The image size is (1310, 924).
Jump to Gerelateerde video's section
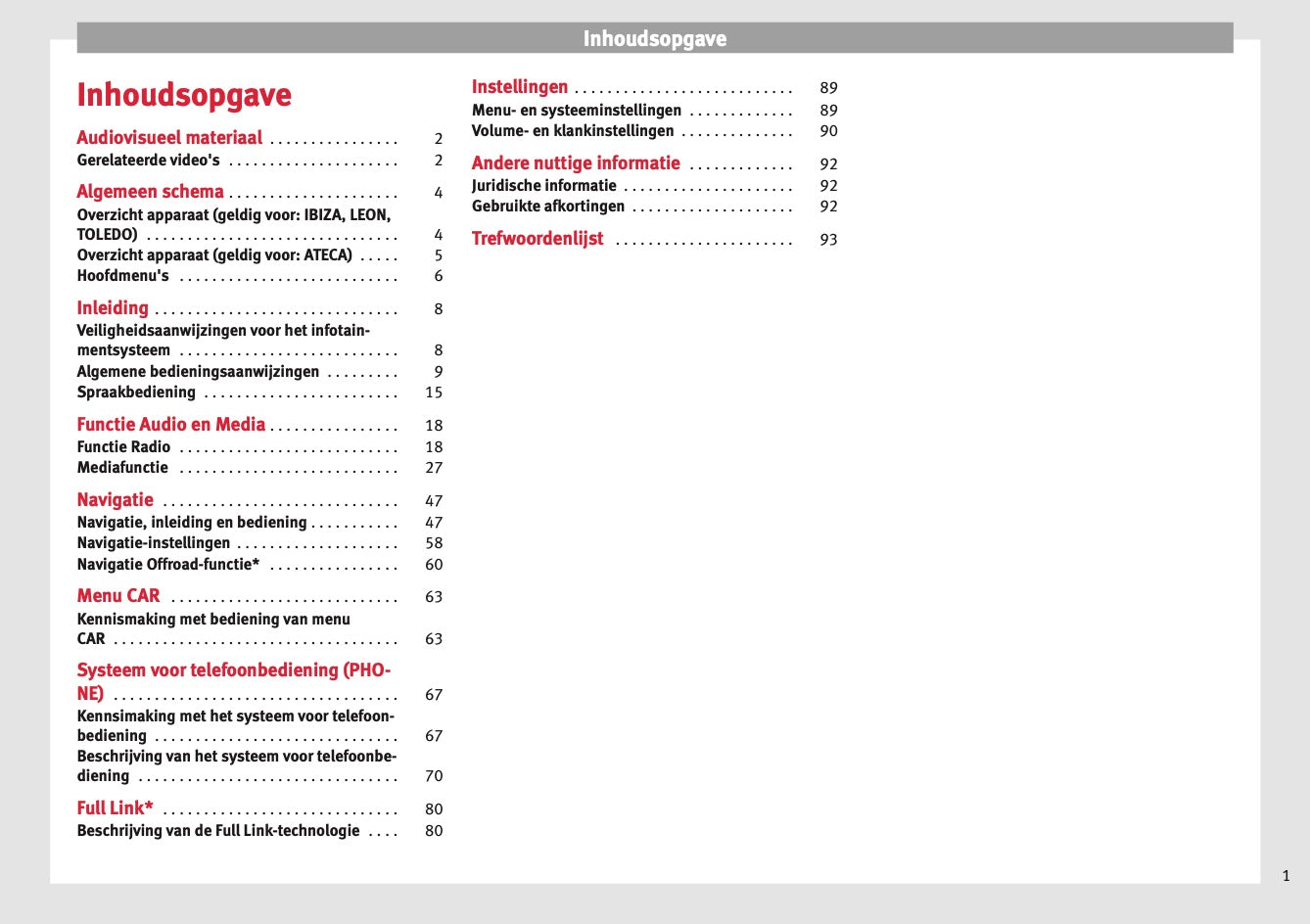click(148, 161)
